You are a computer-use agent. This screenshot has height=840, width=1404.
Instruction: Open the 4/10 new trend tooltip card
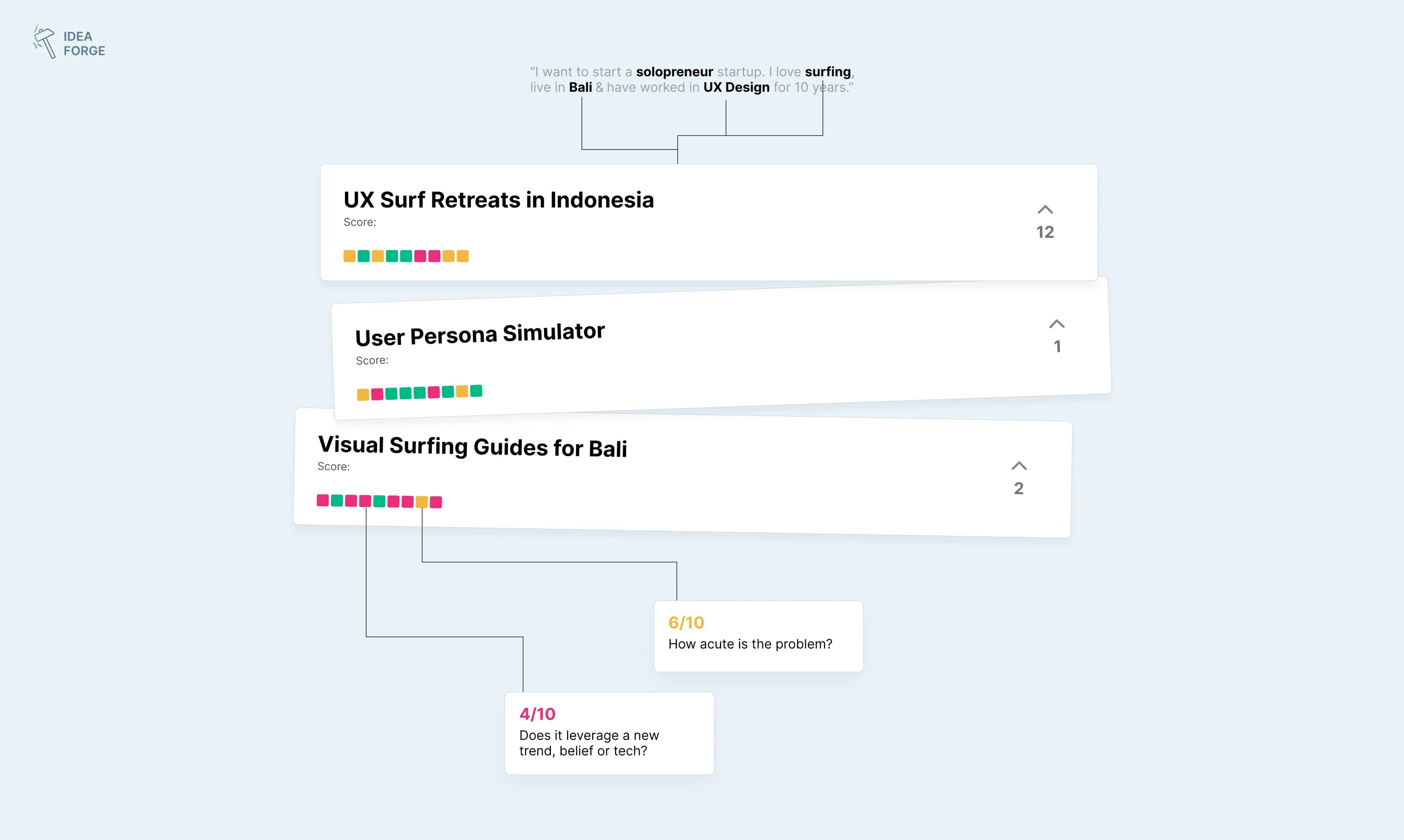[609, 733]
